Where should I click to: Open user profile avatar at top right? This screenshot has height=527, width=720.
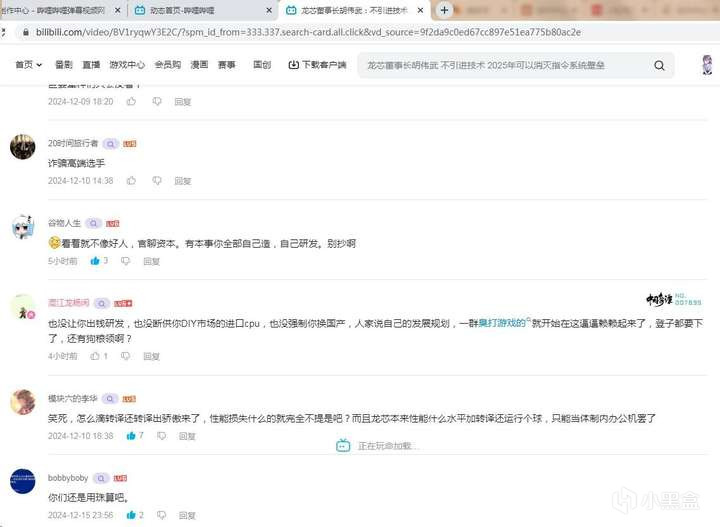pos(708,65)
